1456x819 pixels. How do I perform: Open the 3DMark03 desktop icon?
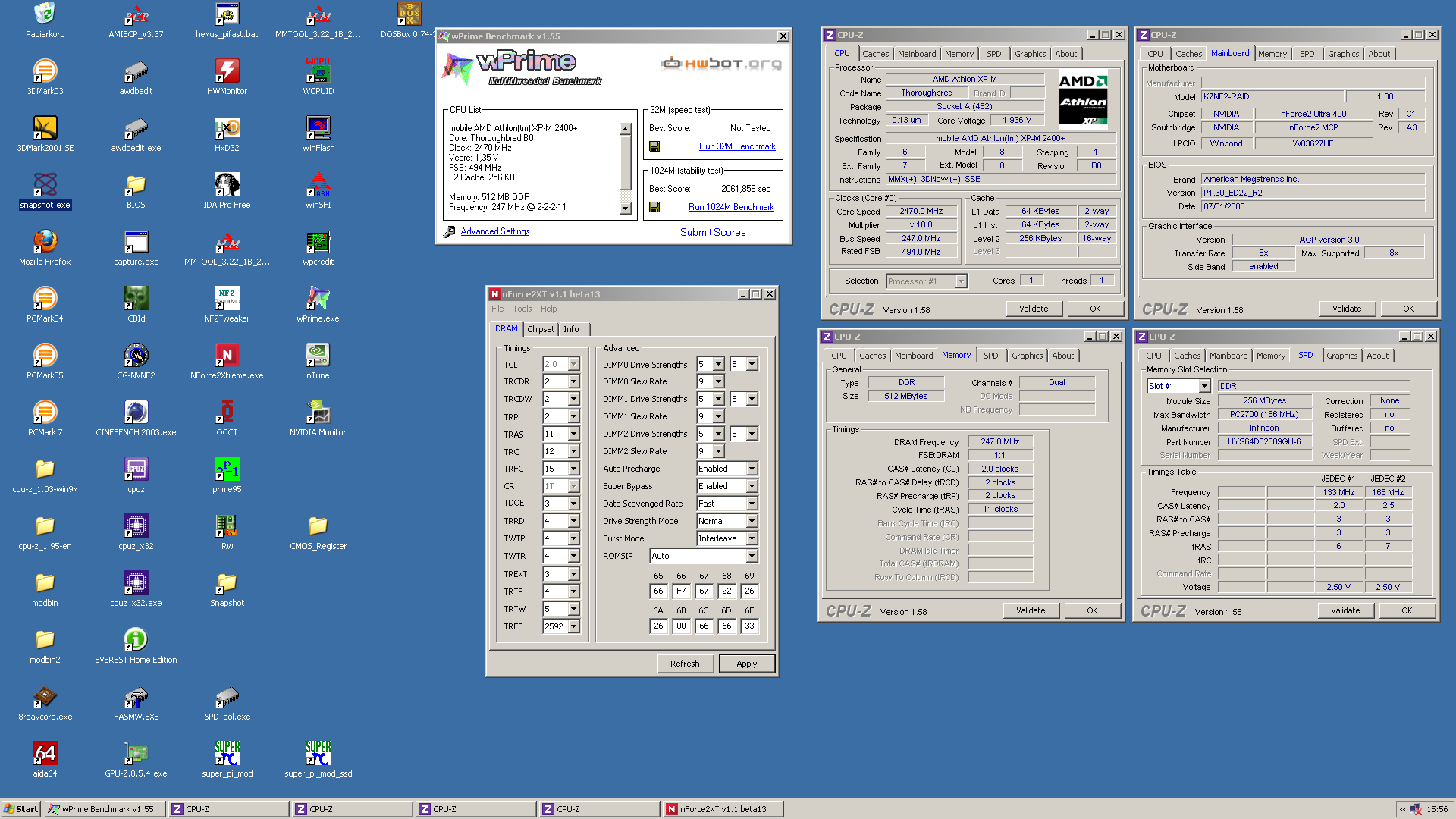(45, 77)
